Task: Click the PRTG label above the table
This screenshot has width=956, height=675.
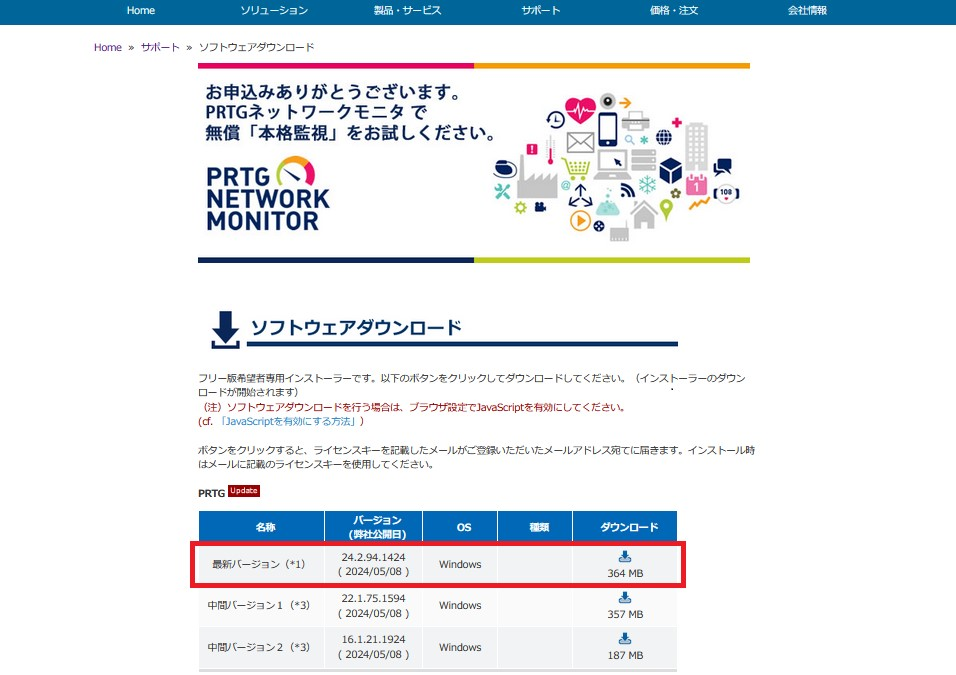Action: coord(212,493)
